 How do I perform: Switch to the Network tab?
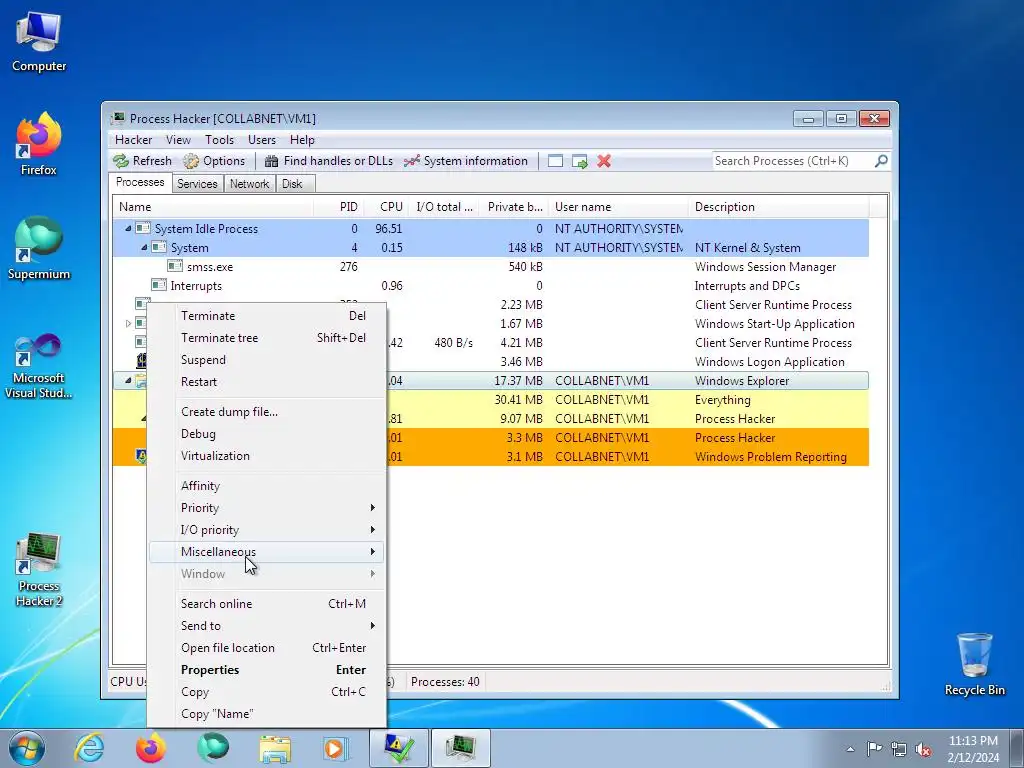pos(249,184)
